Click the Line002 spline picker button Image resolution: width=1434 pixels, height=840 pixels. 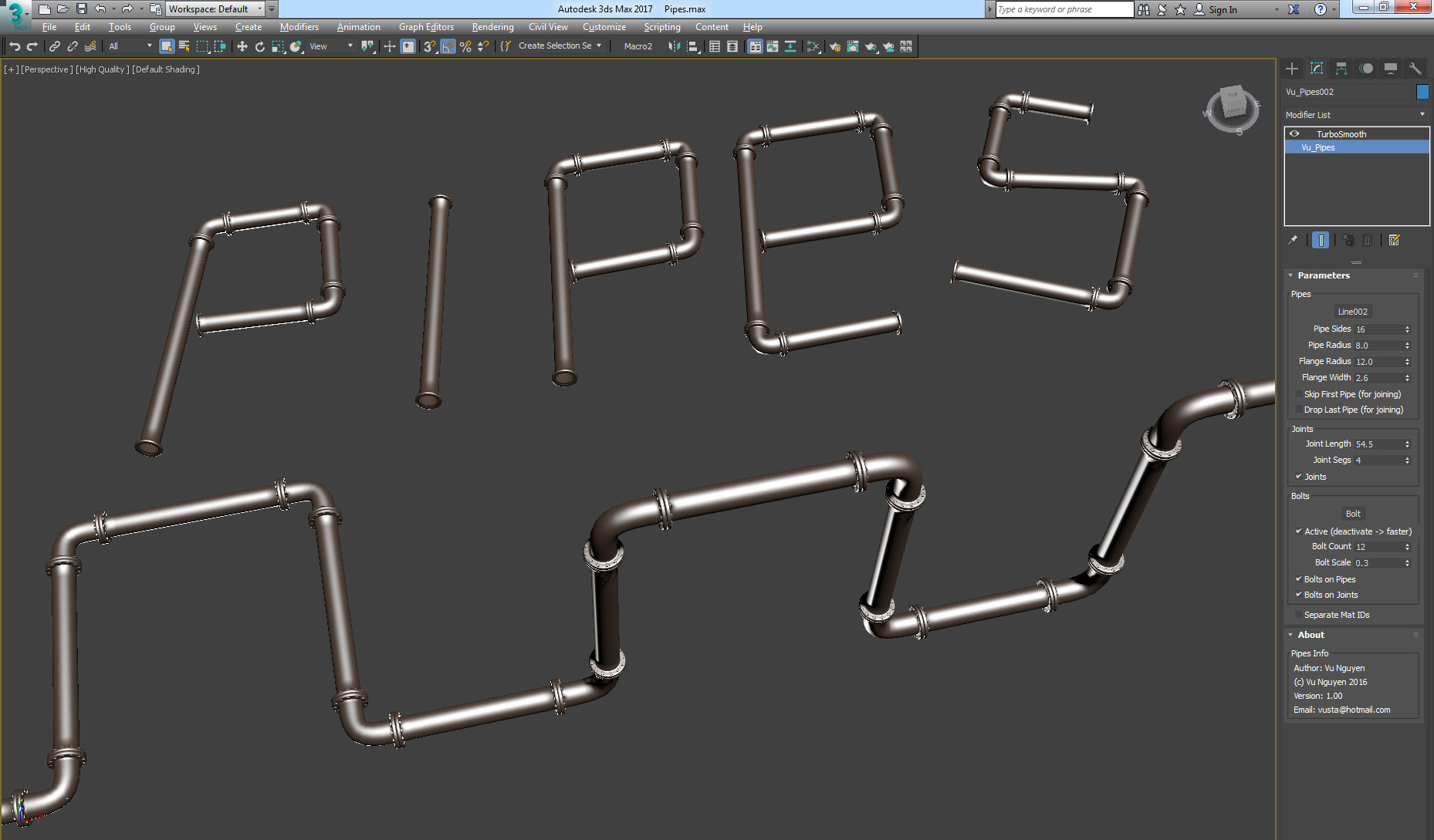(x=1352, y=312)
